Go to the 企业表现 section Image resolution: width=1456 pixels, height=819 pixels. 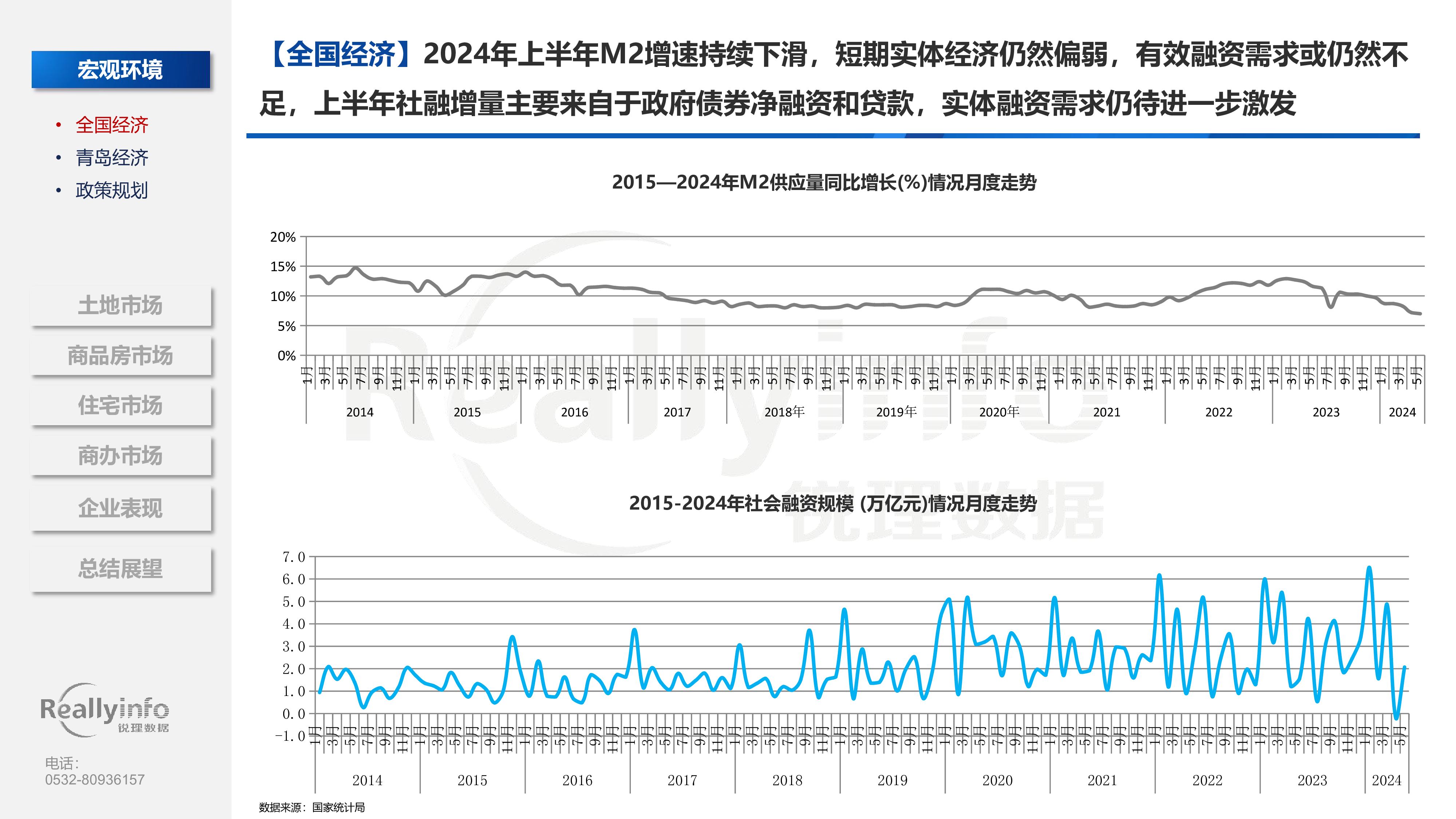tap(120, 508)
